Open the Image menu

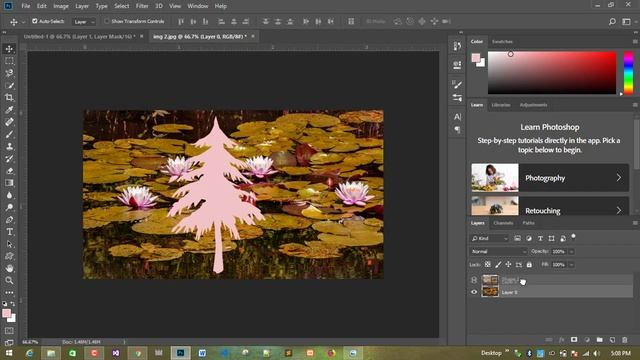click(x=61, y=6)
